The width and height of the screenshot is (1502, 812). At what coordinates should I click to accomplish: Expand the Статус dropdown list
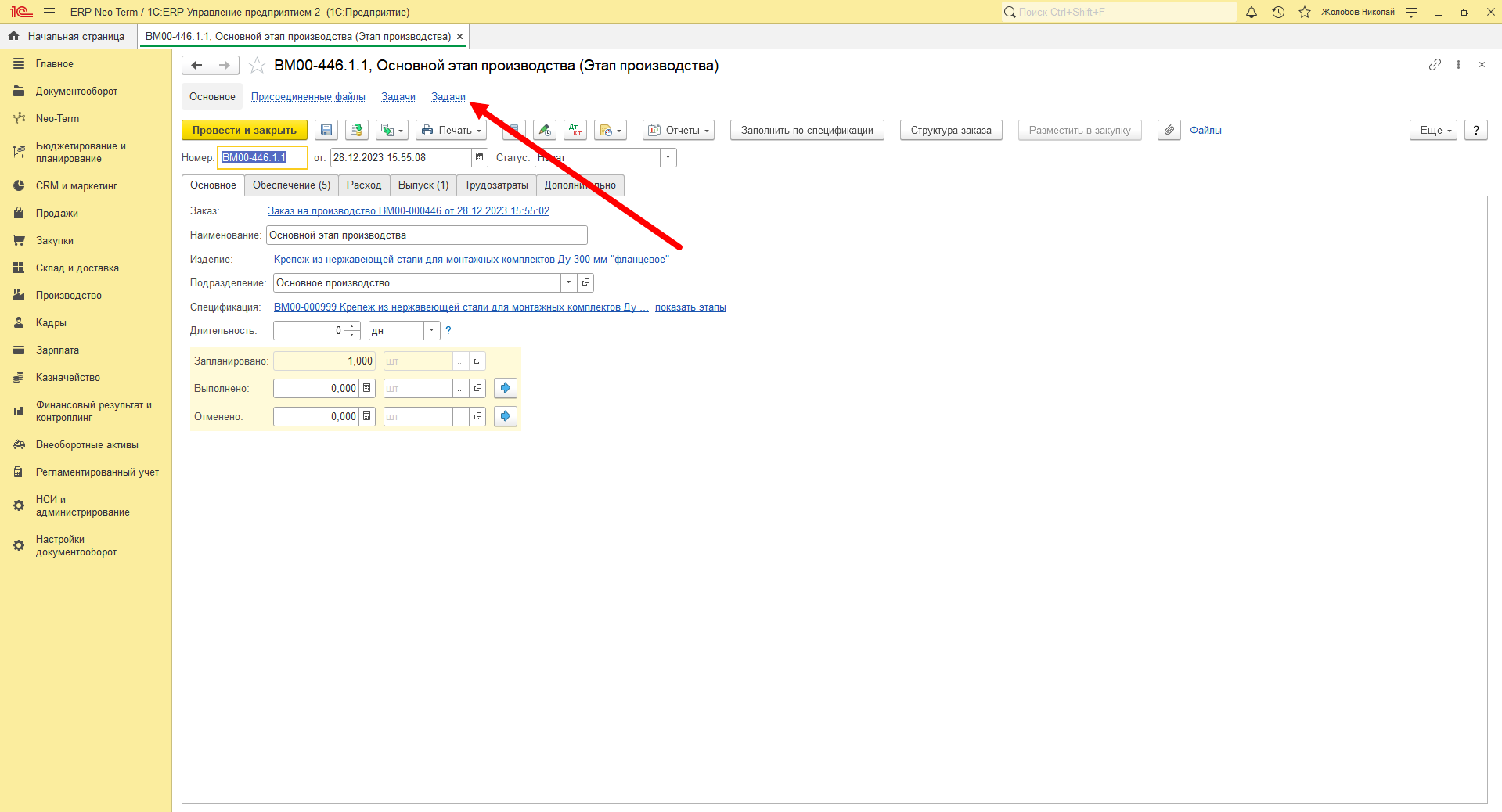[668, 157]
